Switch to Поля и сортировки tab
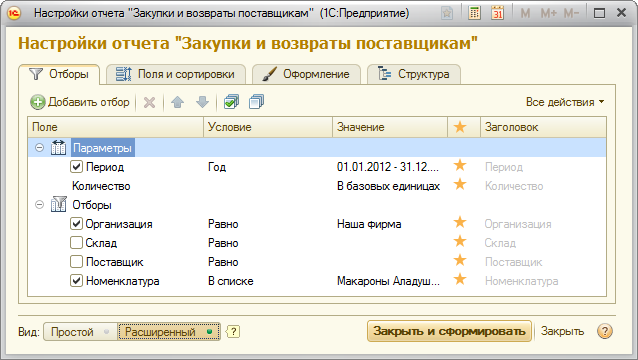 pos(176,74)
